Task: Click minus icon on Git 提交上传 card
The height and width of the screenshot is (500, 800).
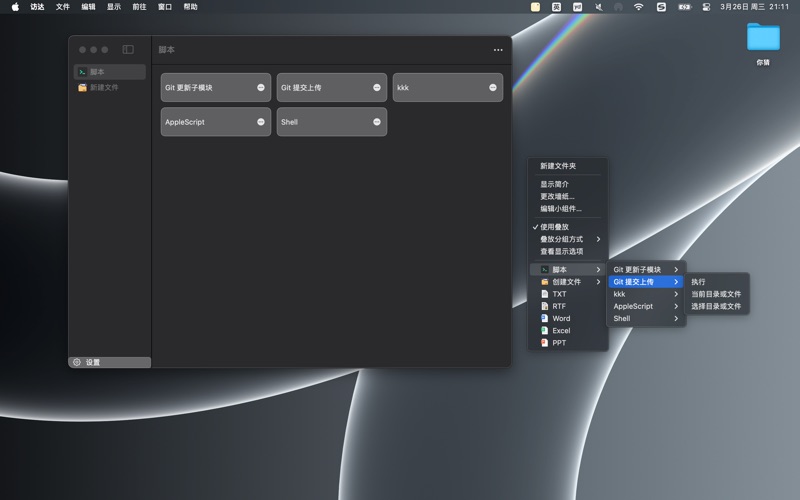Action: tap(377, 88)
